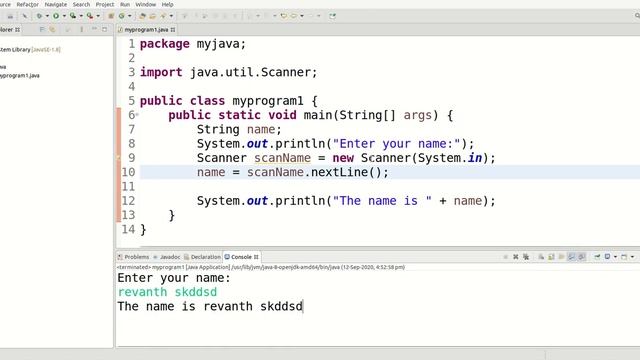Open the New Java Class dropdown arrow
Viewport: 640px width, 360px height.
coord(130,16)
